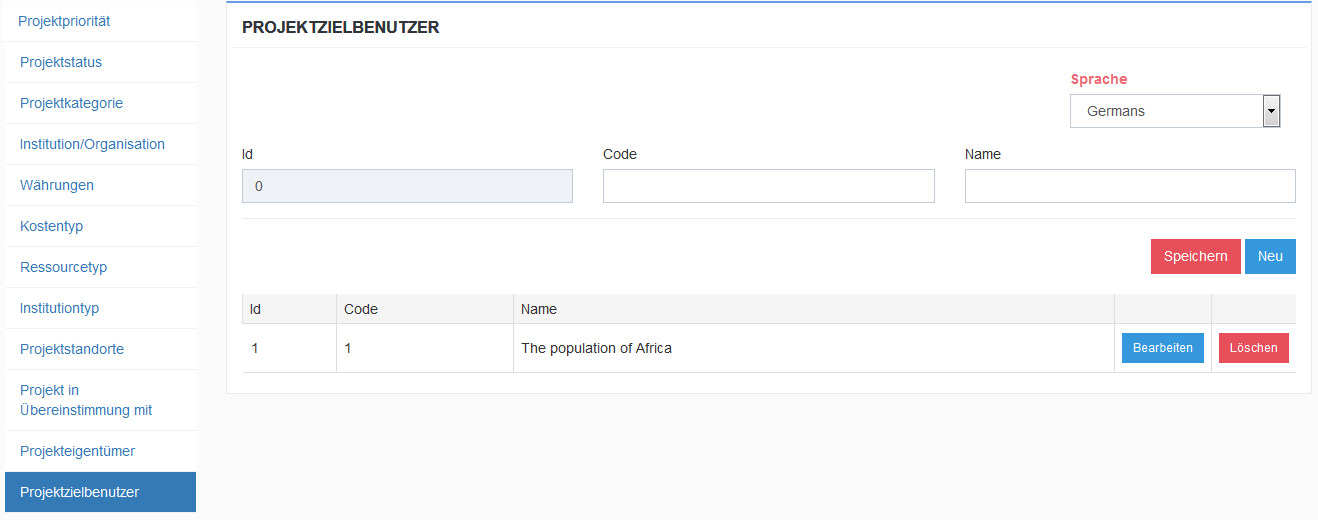Image resolution: width=1318 pixels, height=520 pixels.
Task: Click Löschen for the Africa row
Action: 1253,348
